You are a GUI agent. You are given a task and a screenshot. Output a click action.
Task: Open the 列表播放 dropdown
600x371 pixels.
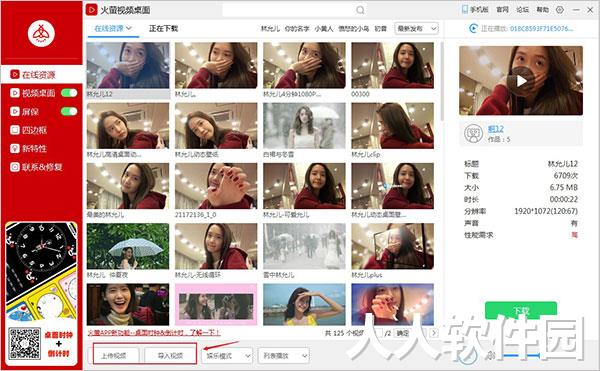pyautogui.click(x=284, y=356)
